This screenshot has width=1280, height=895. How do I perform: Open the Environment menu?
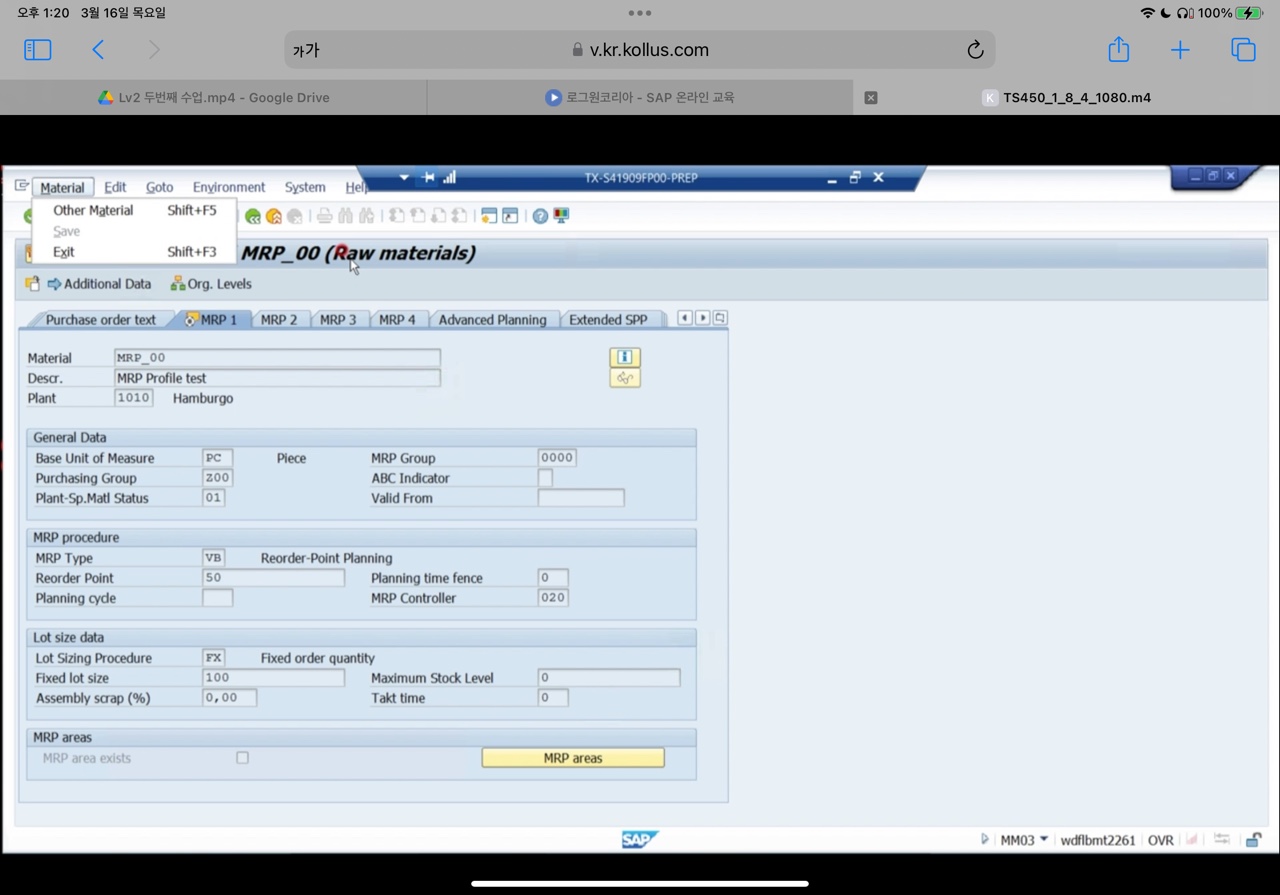tap(229, 187)
